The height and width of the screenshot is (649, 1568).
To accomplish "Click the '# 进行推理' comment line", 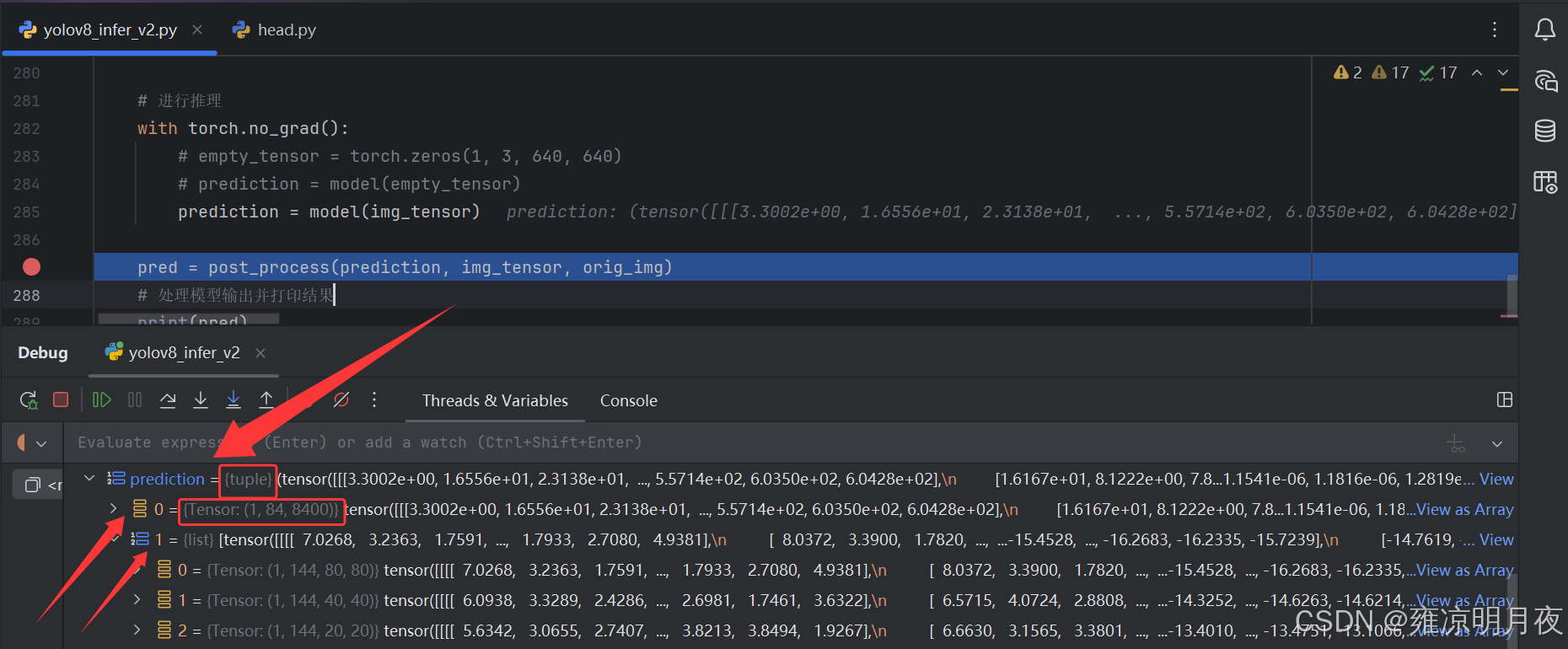I will [180, 100].
